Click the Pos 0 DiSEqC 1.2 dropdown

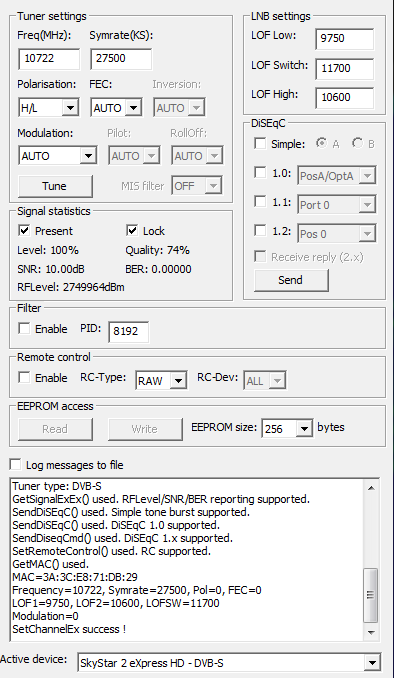click(x=336, y=234)
